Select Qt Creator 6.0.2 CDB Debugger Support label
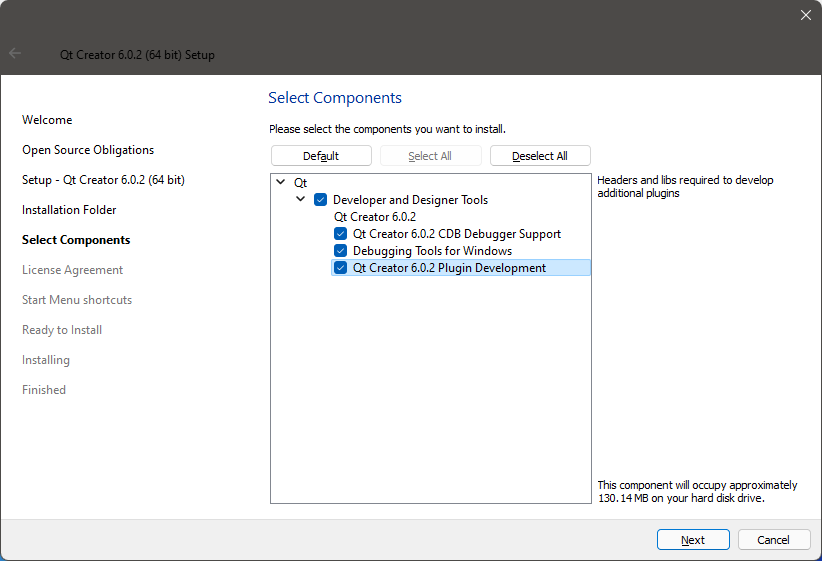Screen dimensions: 822x561 (x=457, y=234)
